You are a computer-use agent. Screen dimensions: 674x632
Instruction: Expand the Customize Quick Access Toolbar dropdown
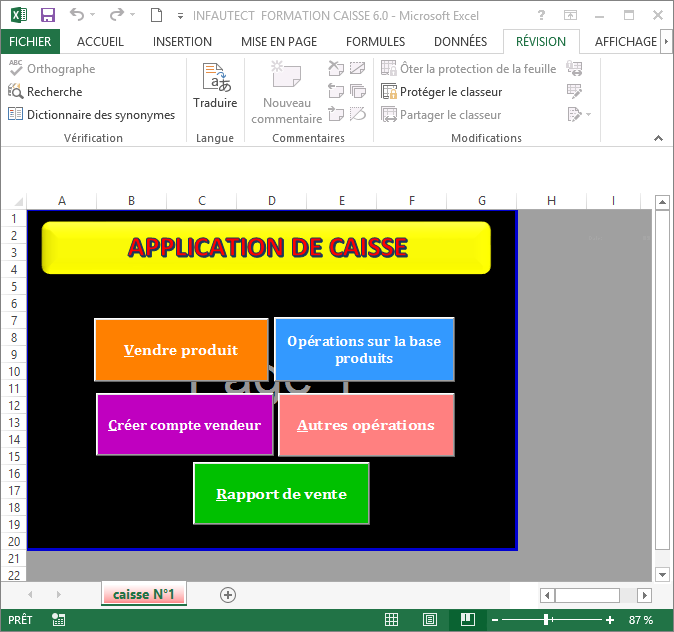[x=180, y=16]
